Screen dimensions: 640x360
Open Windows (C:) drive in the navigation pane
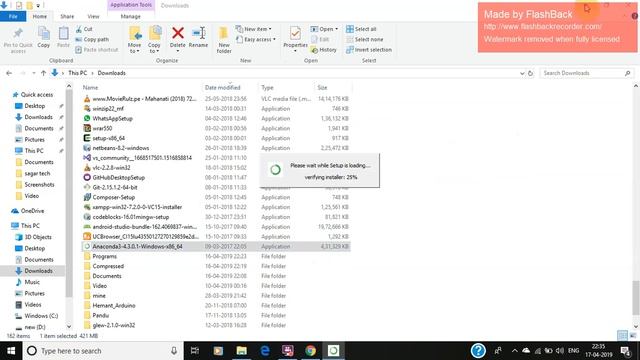pos(41,316)
